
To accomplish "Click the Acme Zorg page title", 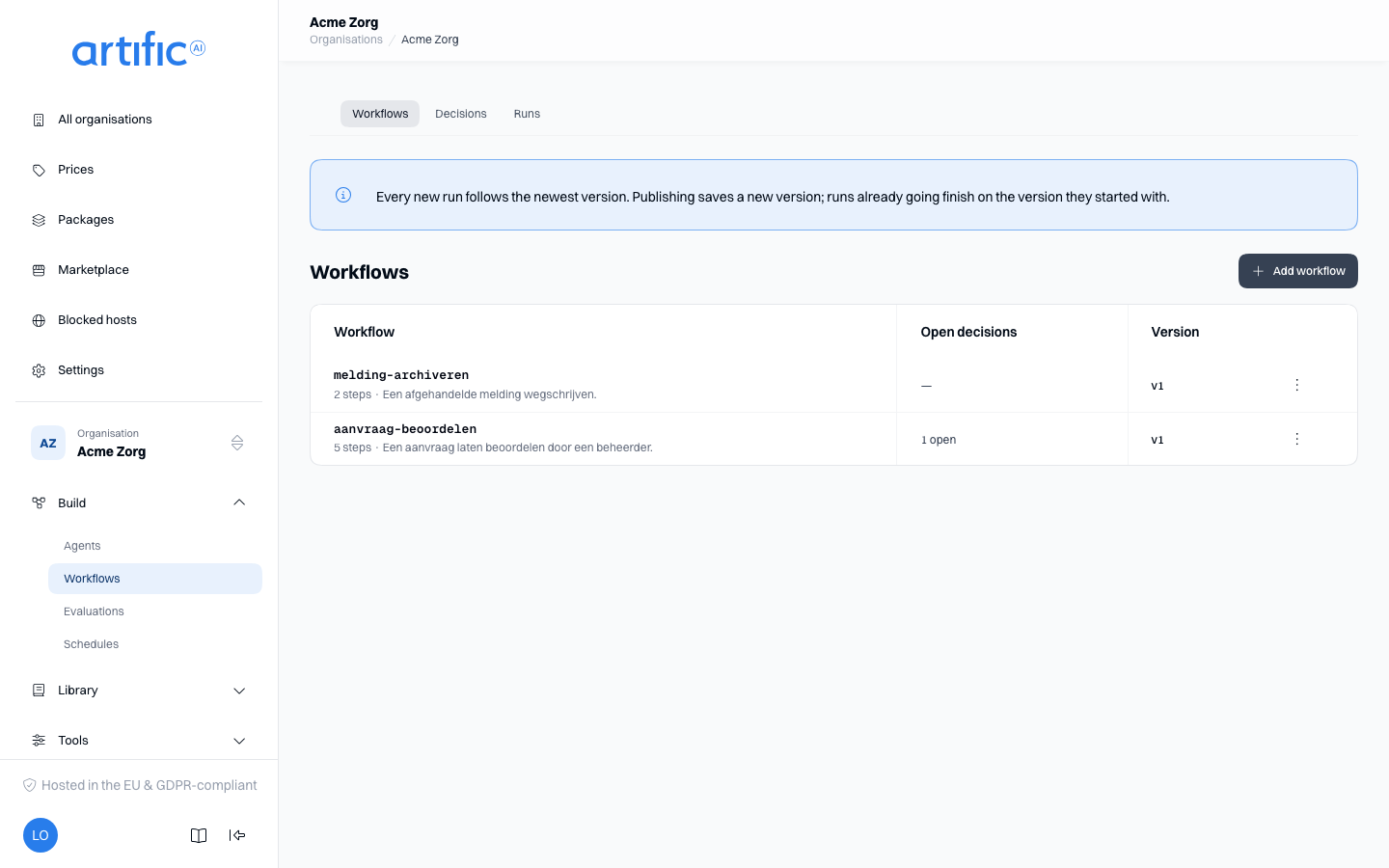I will click(344, 22).
